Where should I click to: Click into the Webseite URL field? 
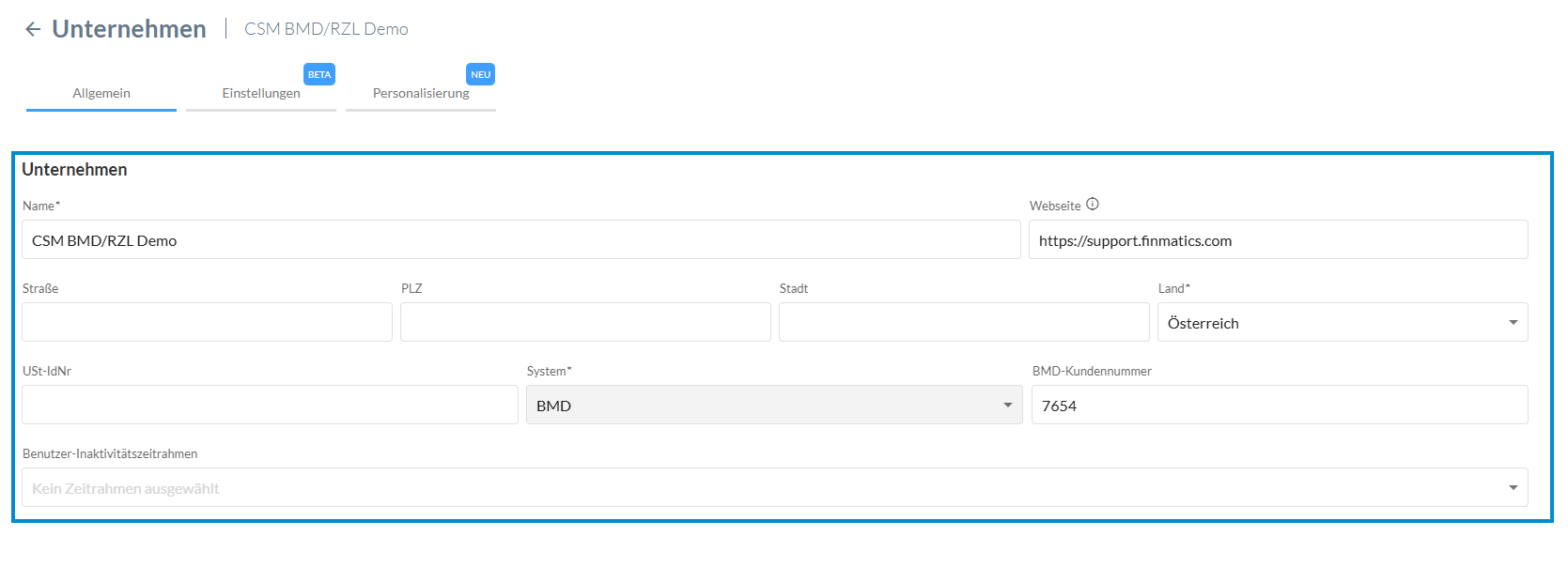coord(1278,240)
